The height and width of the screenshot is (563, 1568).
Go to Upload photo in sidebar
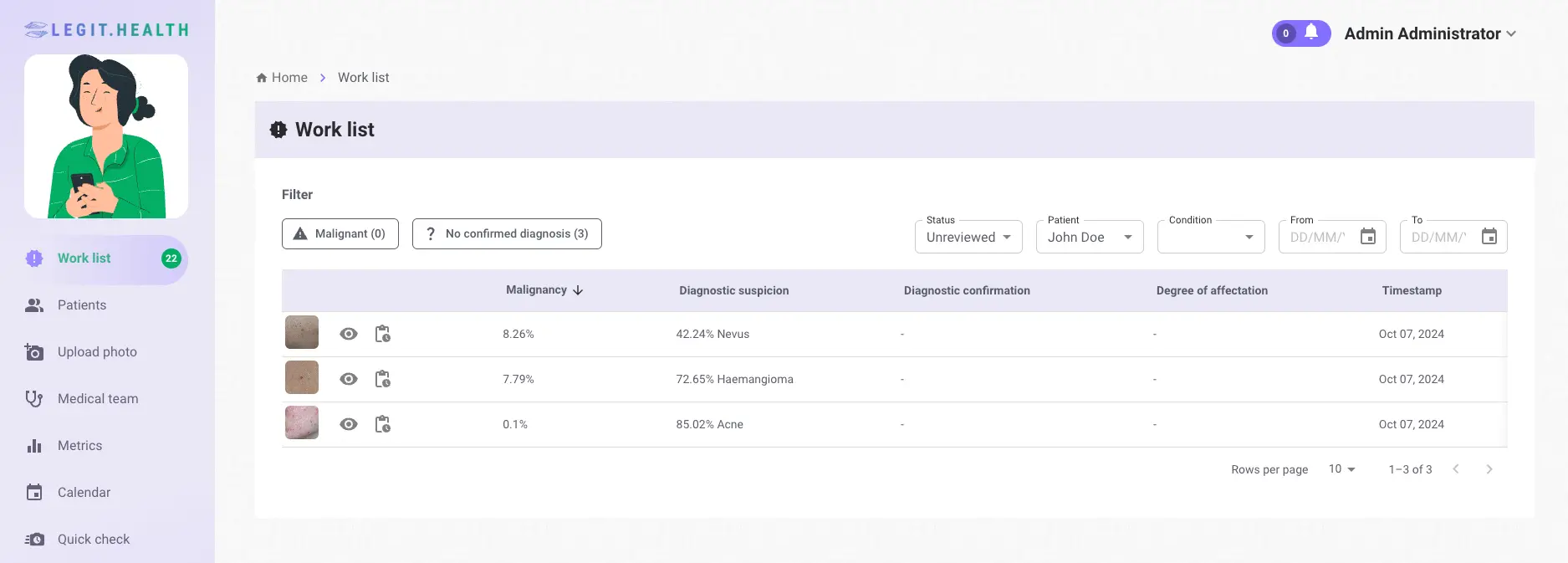point(97,352)
